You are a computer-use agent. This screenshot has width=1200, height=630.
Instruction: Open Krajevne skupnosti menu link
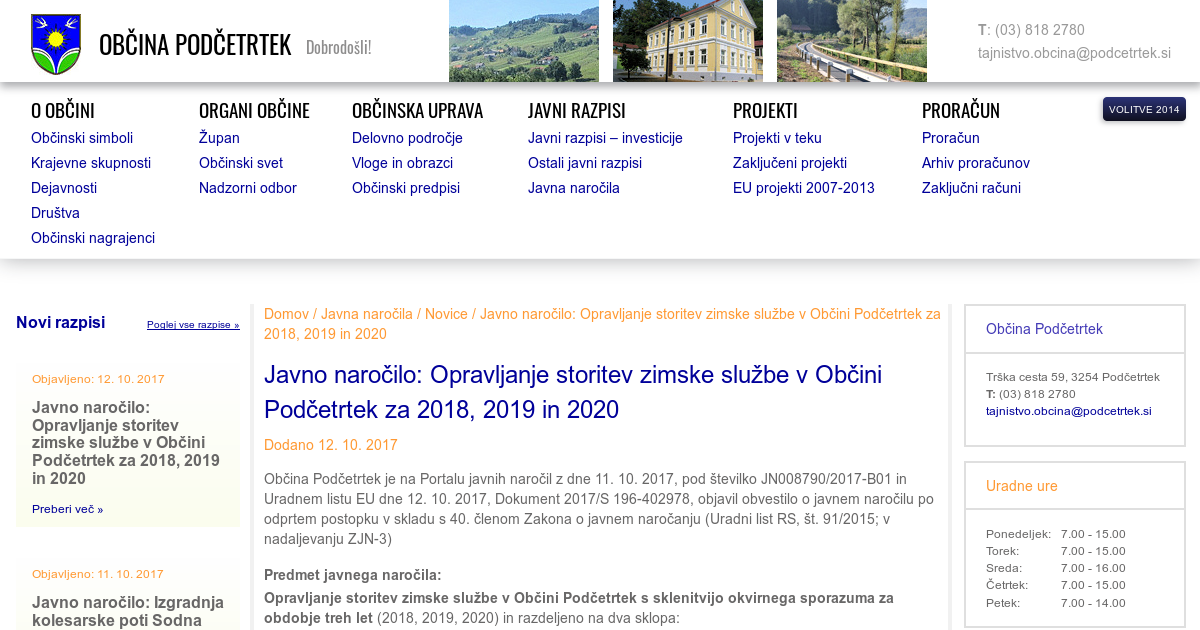point(91,163)
